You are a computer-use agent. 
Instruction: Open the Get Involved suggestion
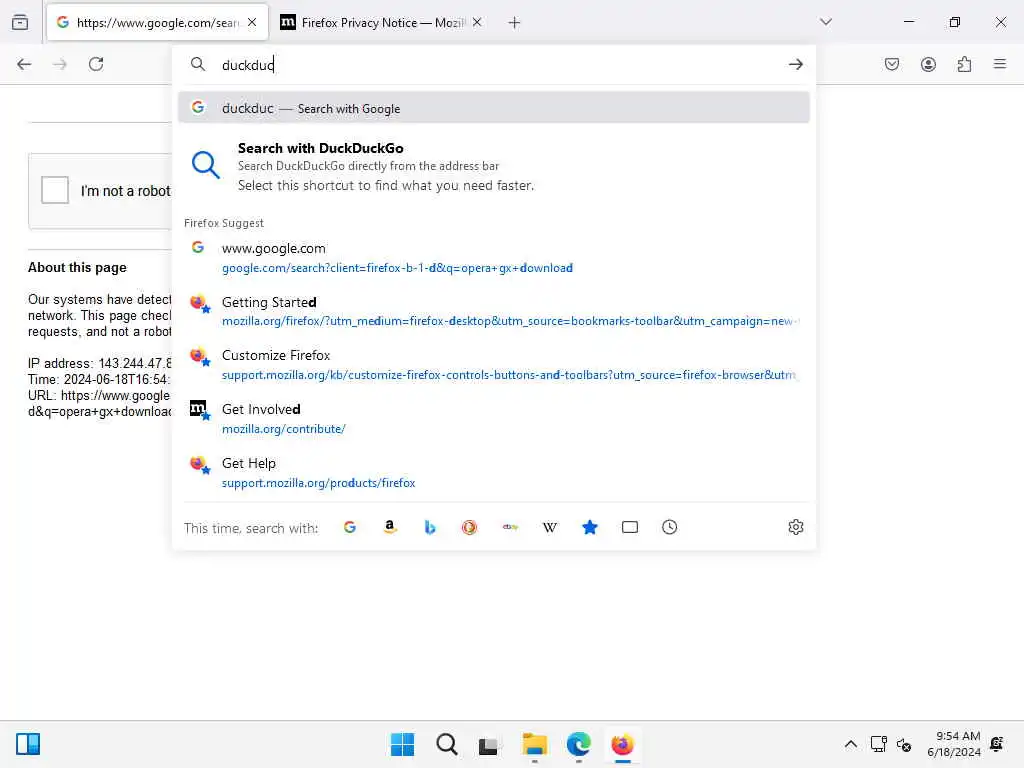click(494, 419)
